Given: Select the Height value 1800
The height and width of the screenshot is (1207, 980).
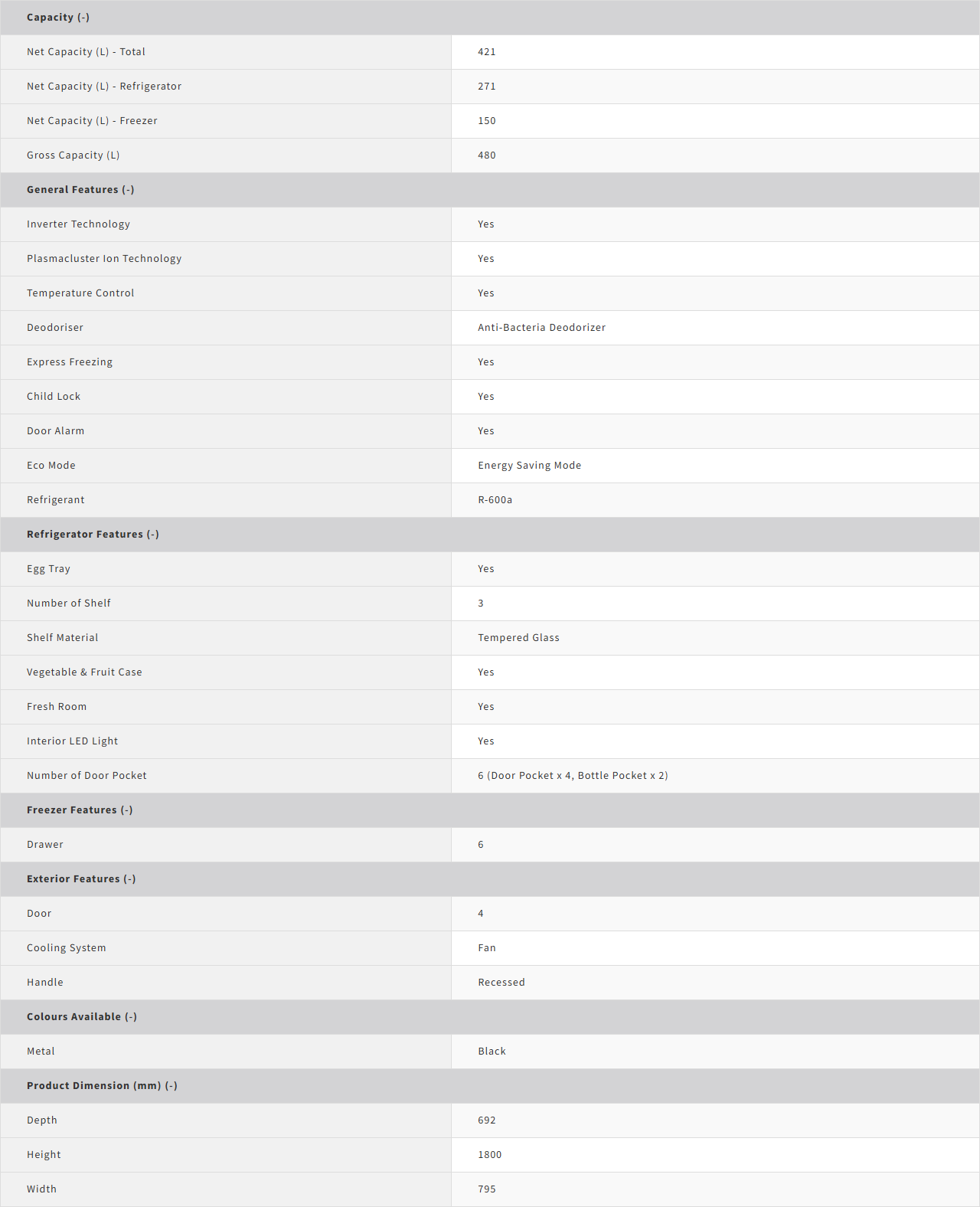Looking at the screenshot, I should 489,1155.
